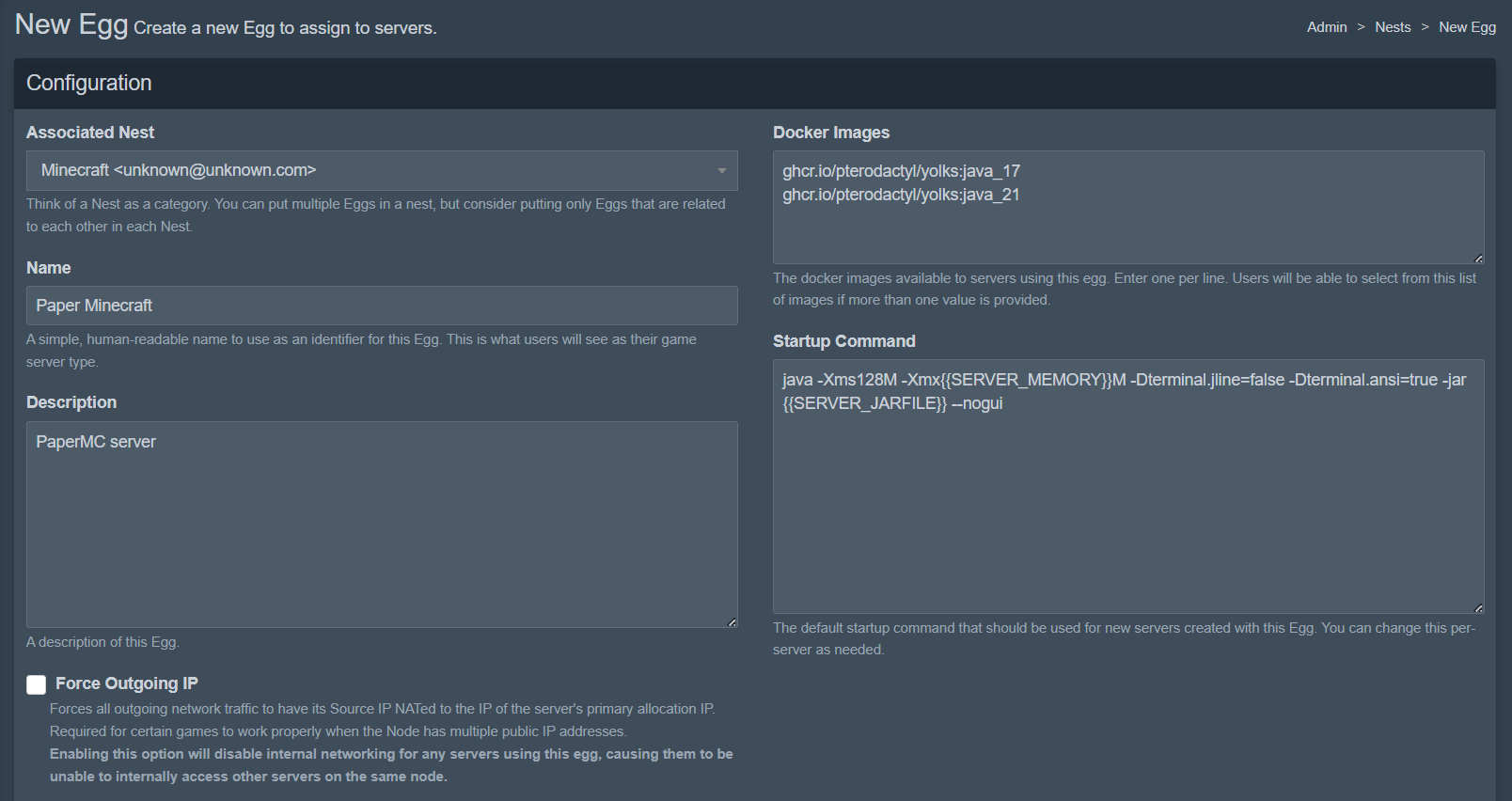Click into the Name input field

382,306
